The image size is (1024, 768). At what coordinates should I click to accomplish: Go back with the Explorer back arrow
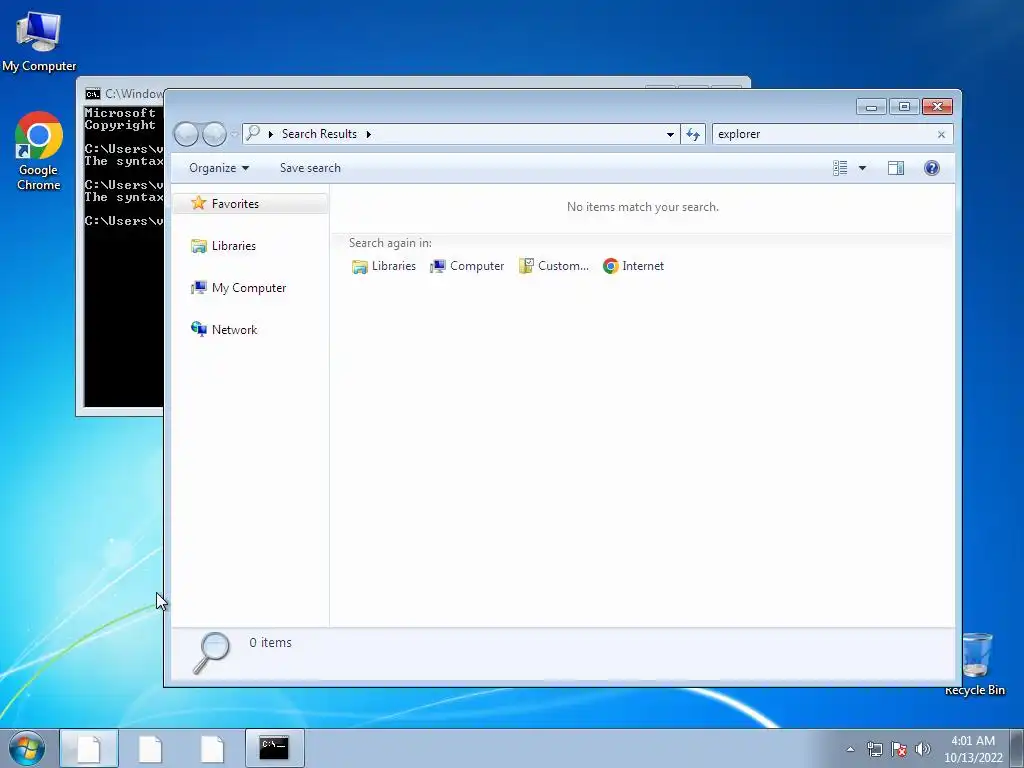186,134
